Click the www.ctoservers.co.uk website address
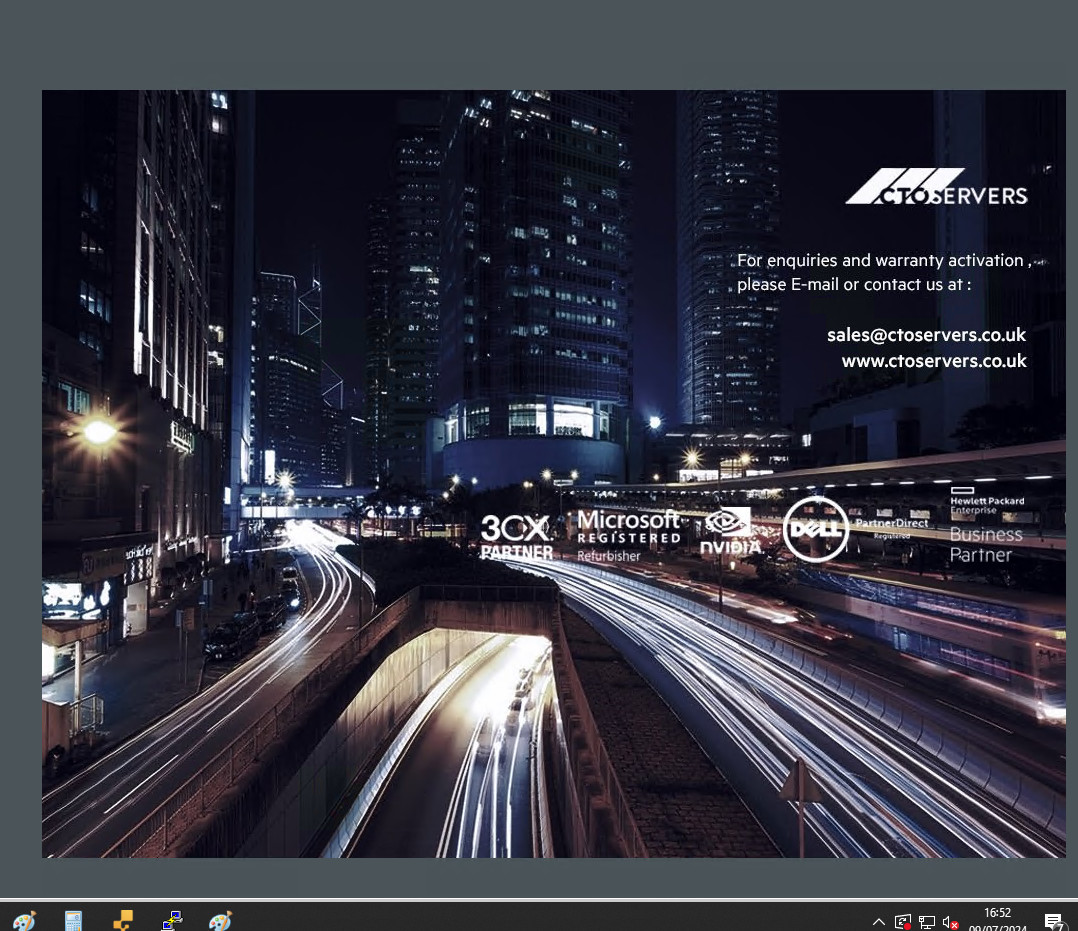Image resolution: width=1078 pixels, height=931 pixels. 934,361
